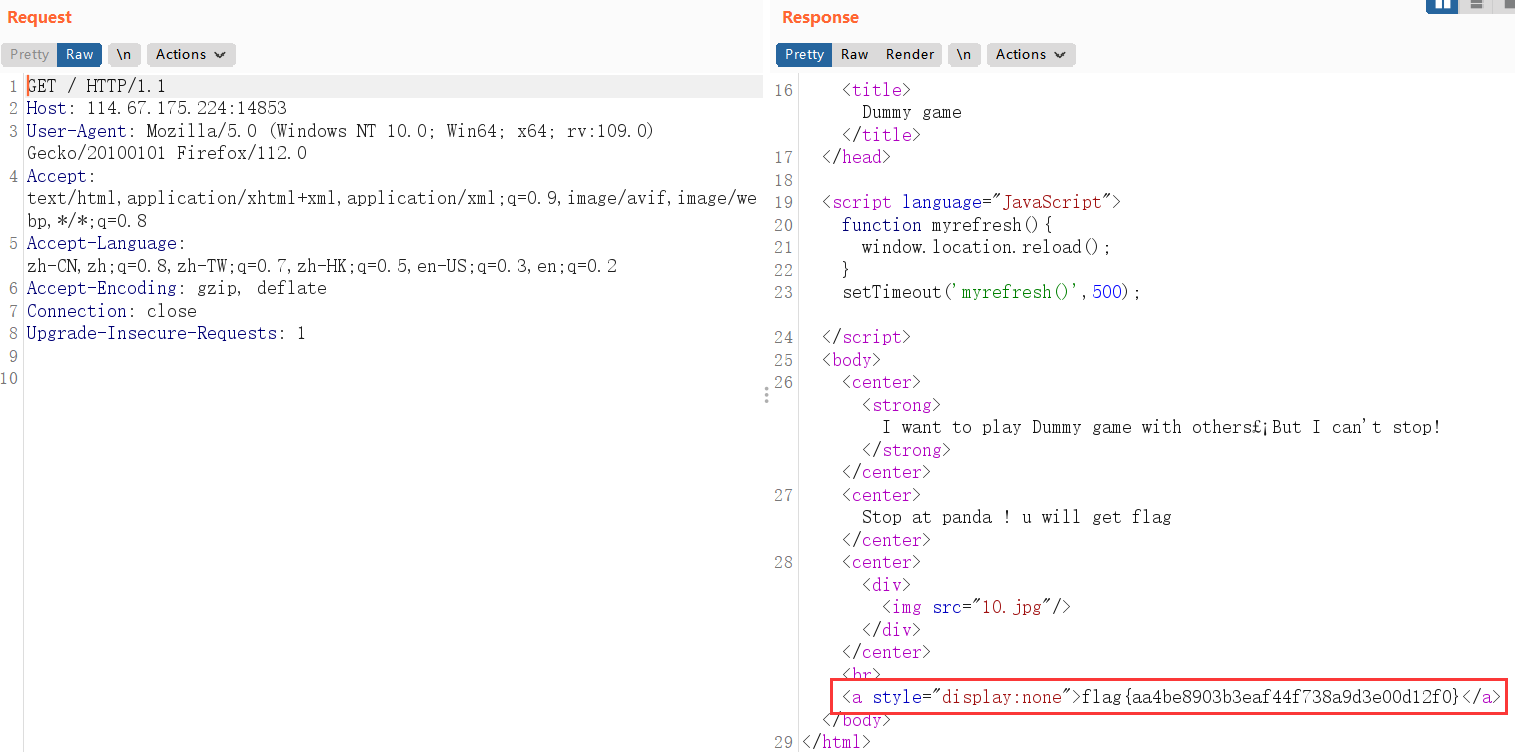Select the Pretty tab in Request panel

29,55
